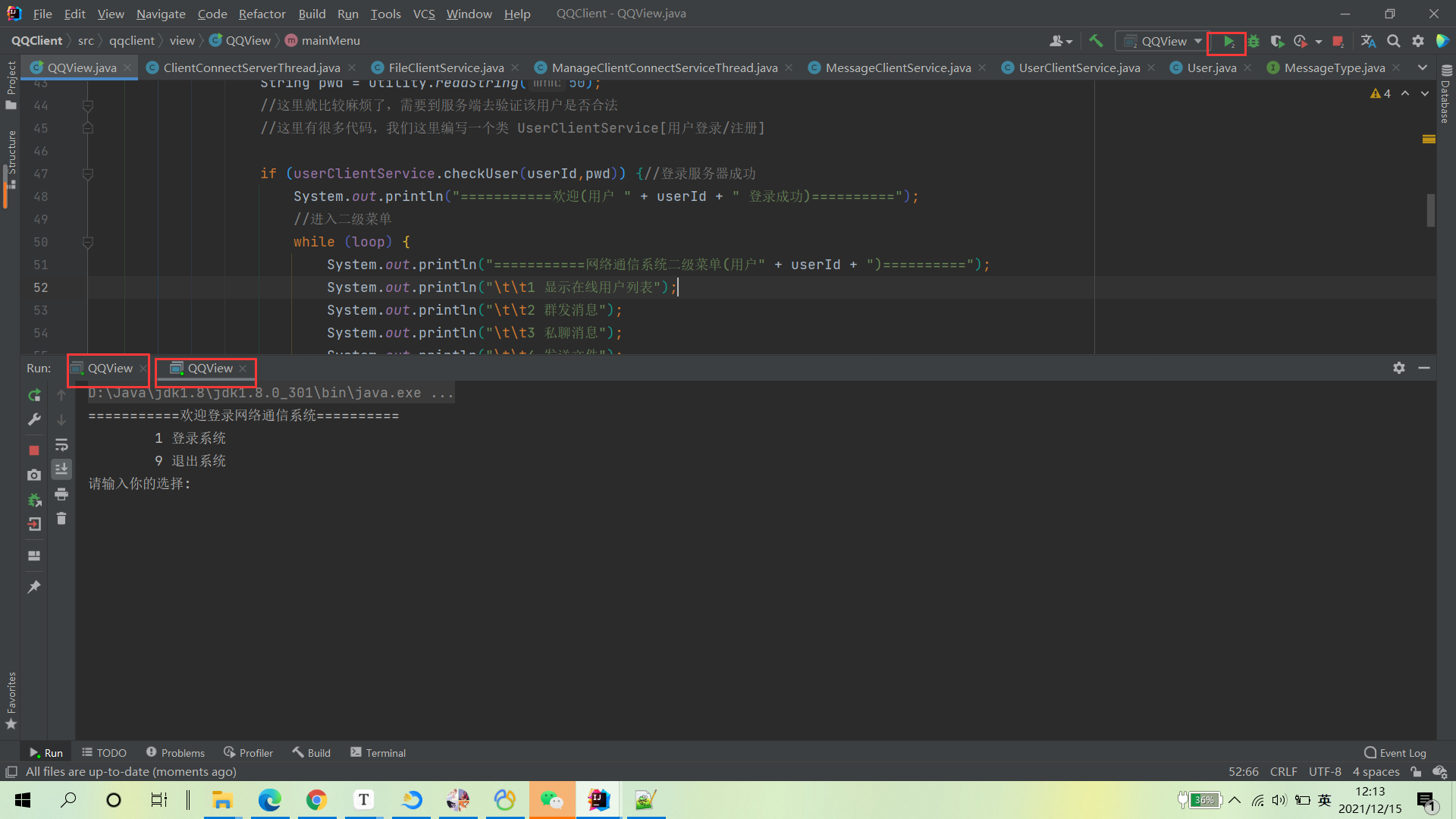Viewport: 1456px width, 819px height.
Task: Dump threads with camera icon
Action: pyautogui.click(x=34, y=475)
